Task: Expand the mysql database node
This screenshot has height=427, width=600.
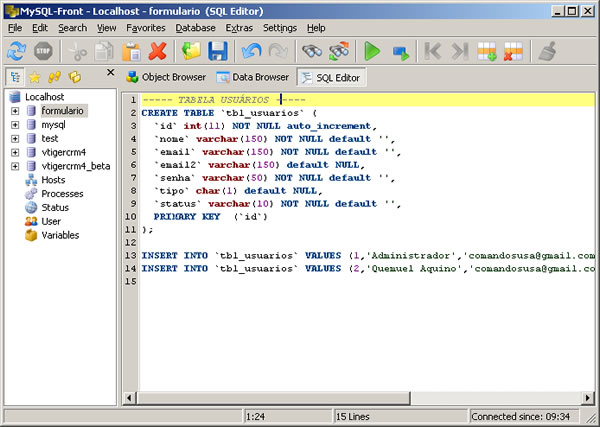Action: tap(15, 125)
